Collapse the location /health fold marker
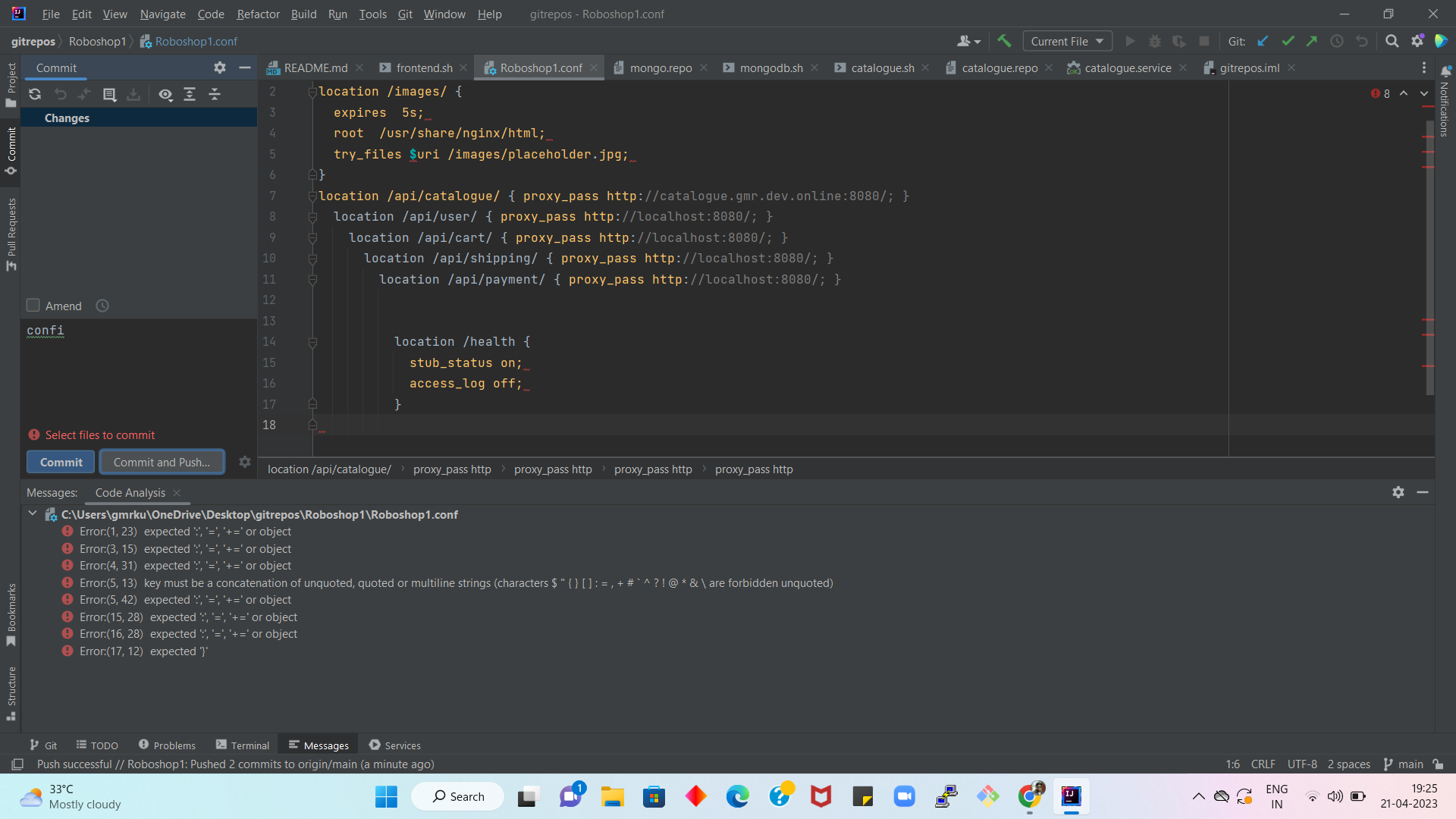Image resolution: width=1456 pixels, height=819 pixels. (312, 343)
